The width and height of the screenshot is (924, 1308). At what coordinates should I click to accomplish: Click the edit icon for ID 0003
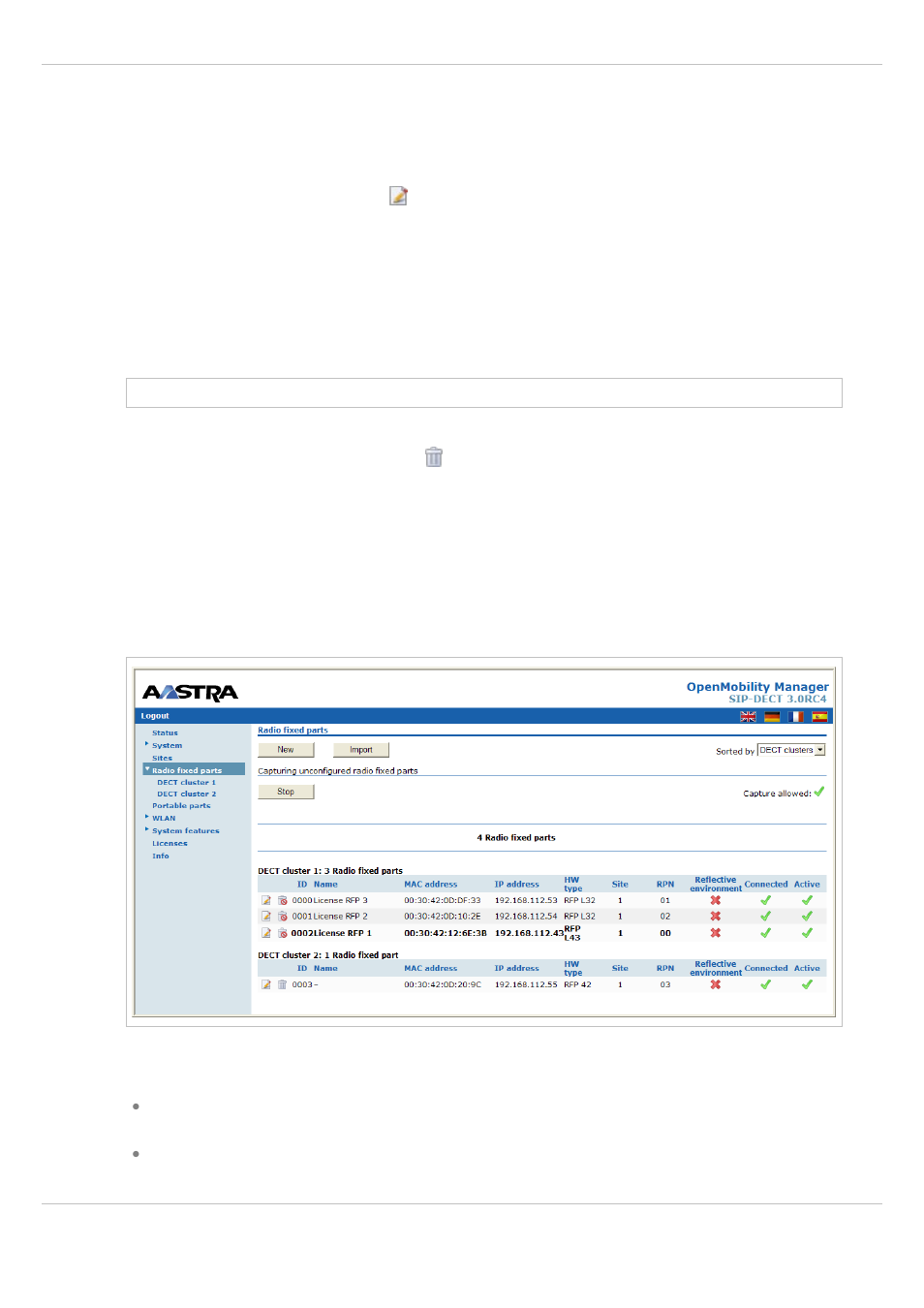point(266,984)
